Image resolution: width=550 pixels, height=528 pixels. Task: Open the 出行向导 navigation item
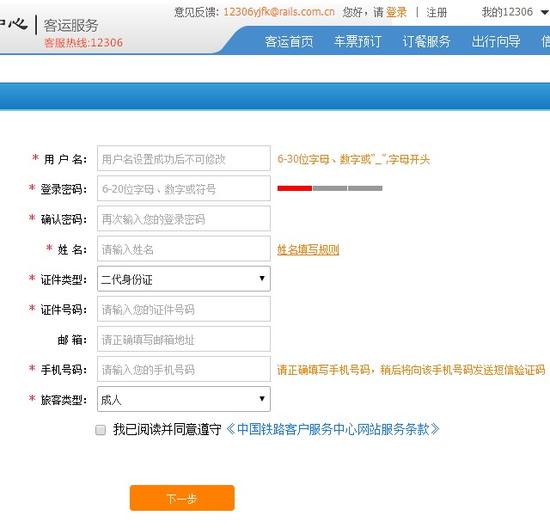pos(496,41)
